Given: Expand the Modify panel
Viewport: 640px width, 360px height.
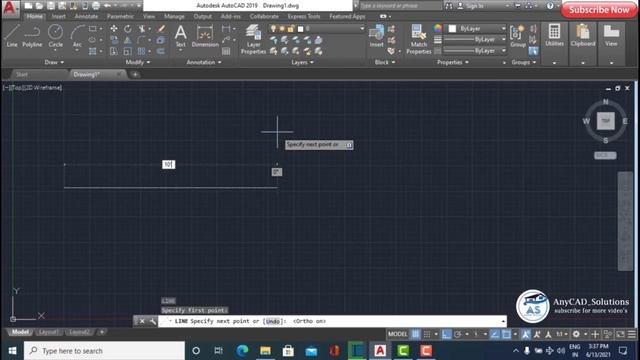Looking at the screenshot, I should point(138,62).
